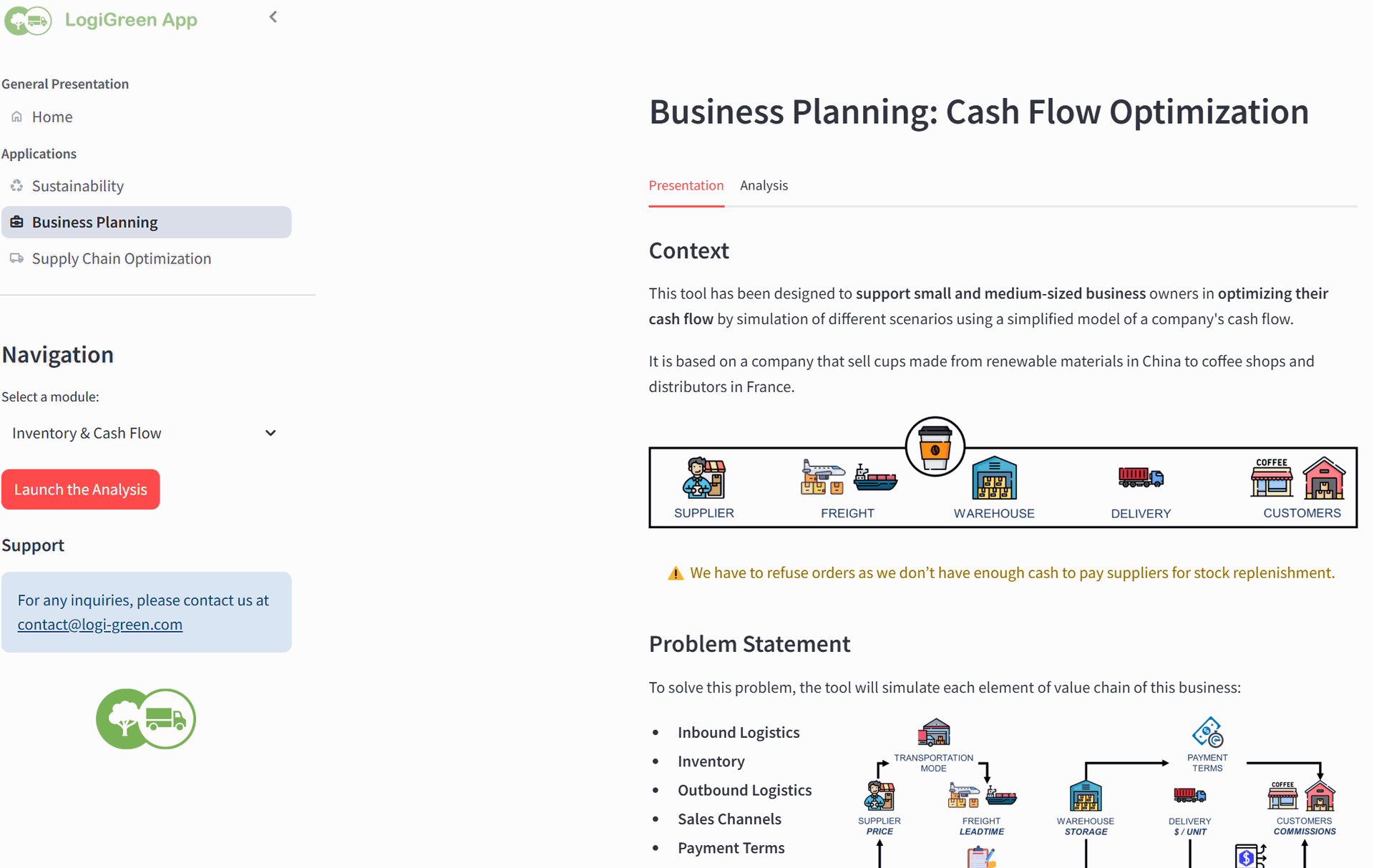The image size is (1374, 868).
Task: Expand the dropdown arrow beside Inventory & Cash Flow
Action: point(271,433)
